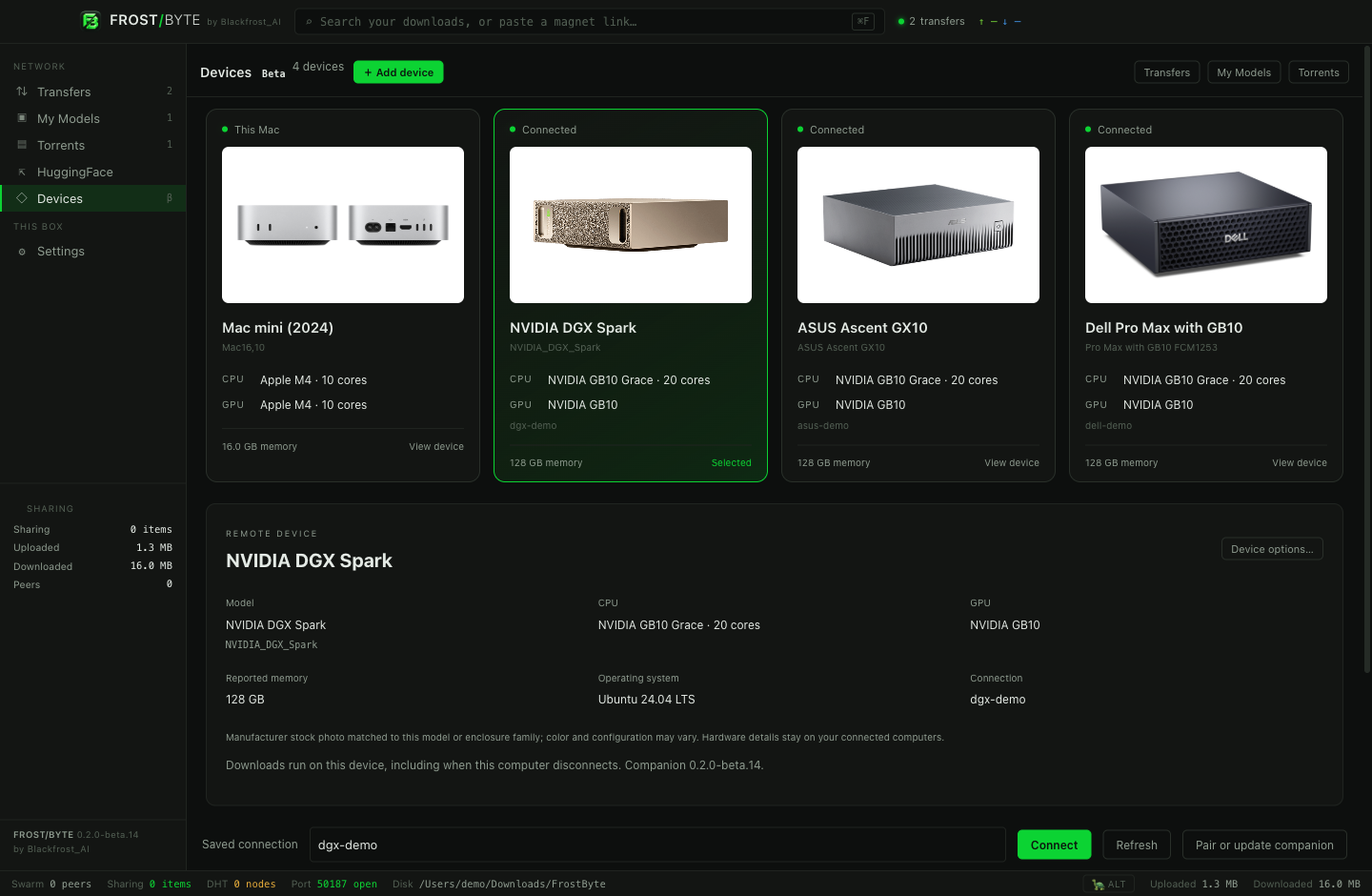Open Torrents in the sidebar
Viewport: 1372px width, 896px height.
(x=93, y=145)
